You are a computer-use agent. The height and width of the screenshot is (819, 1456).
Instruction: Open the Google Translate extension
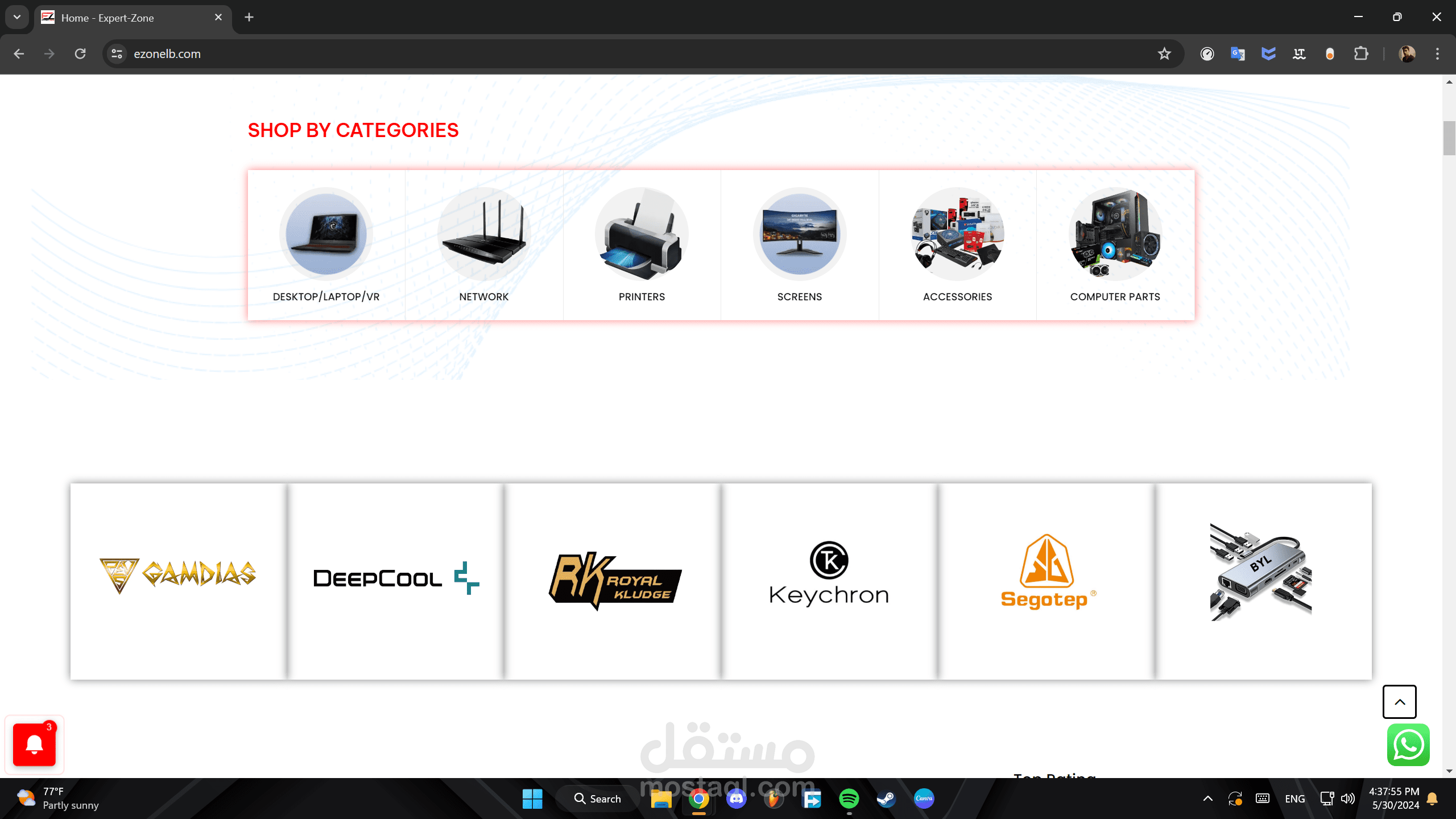click(1238, 54)
